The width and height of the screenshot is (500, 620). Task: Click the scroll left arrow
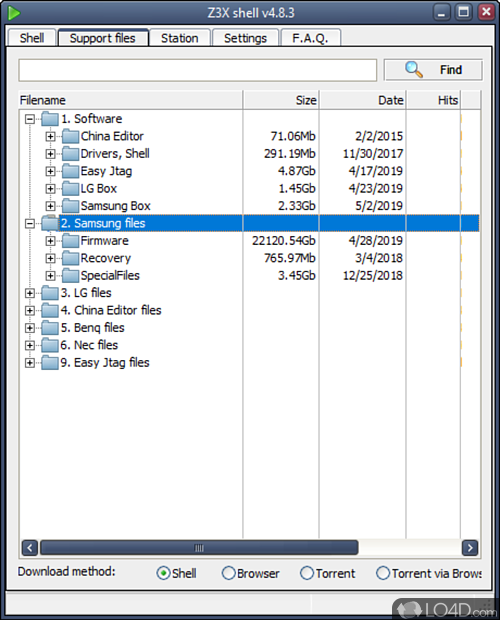30,548
